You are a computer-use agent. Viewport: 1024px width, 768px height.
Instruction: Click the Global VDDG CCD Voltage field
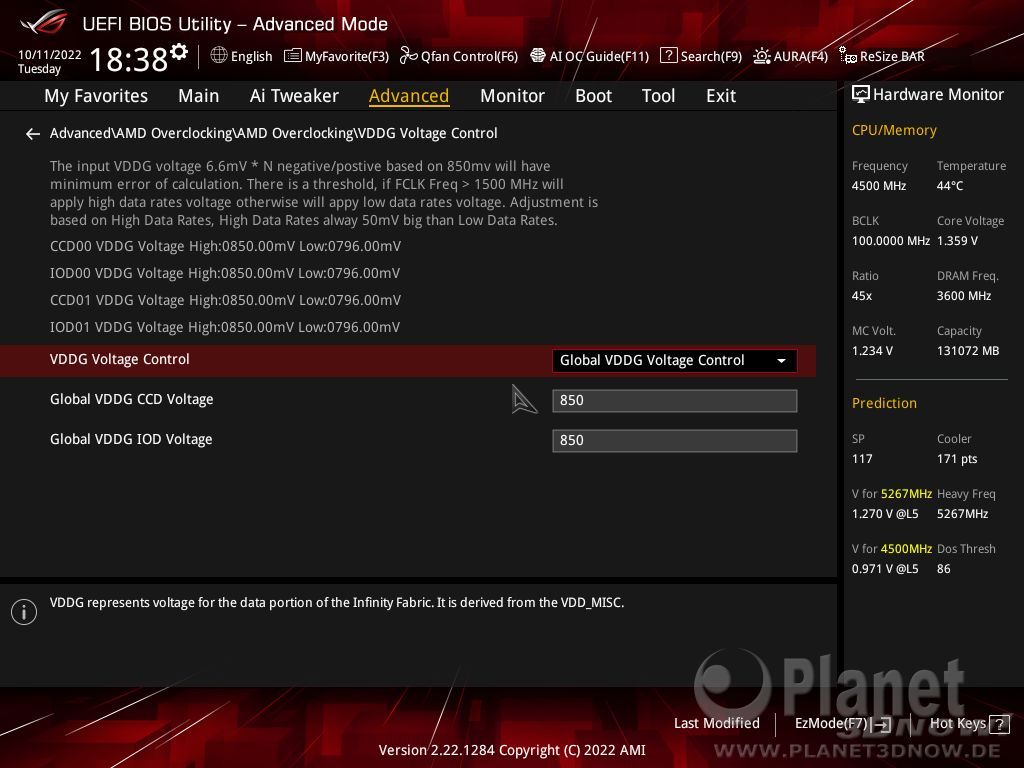(675, 401)
